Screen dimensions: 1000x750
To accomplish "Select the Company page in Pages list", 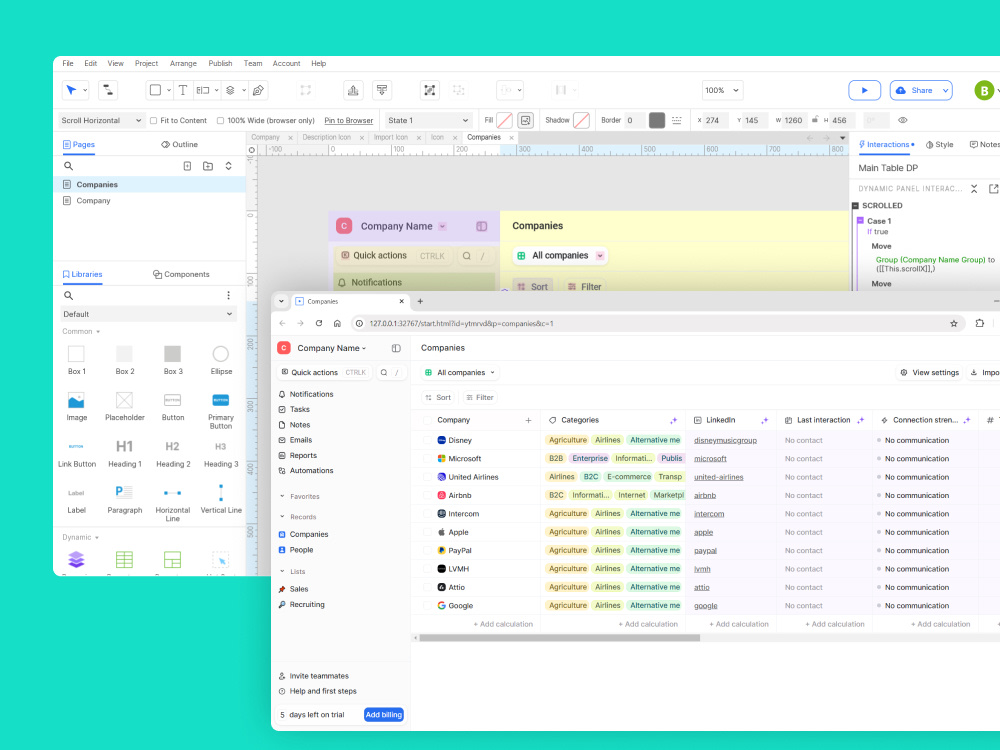I will tap(150, 200).
